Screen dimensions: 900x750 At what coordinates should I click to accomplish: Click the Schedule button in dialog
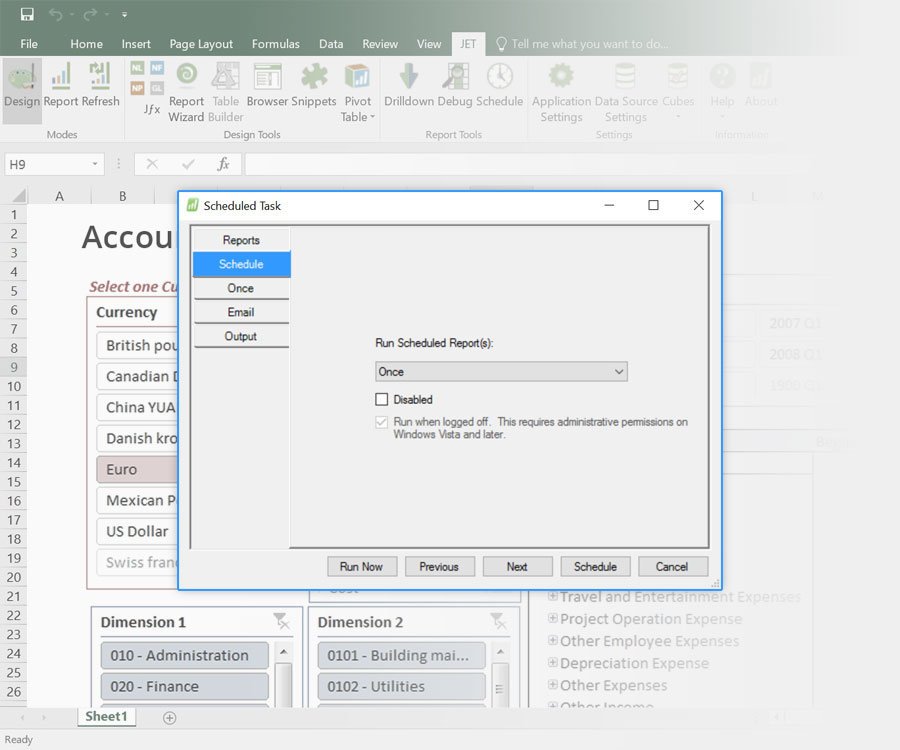point(595,566)
